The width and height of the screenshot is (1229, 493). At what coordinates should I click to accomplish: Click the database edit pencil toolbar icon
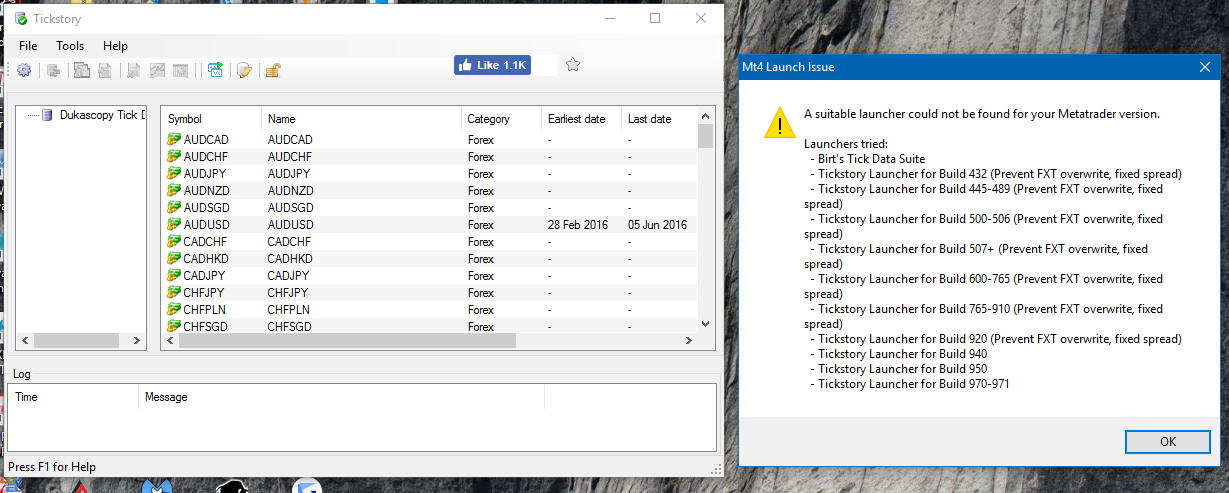(x=244, y=70)
